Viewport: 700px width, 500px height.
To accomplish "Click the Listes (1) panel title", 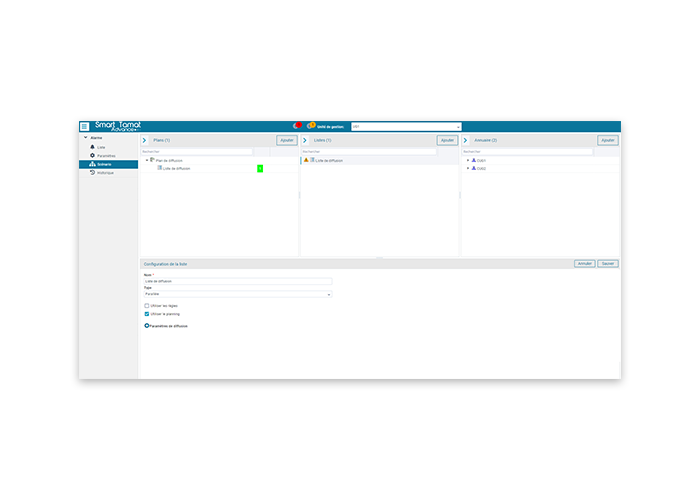I will pyautogui.click(x=322, y=140).
